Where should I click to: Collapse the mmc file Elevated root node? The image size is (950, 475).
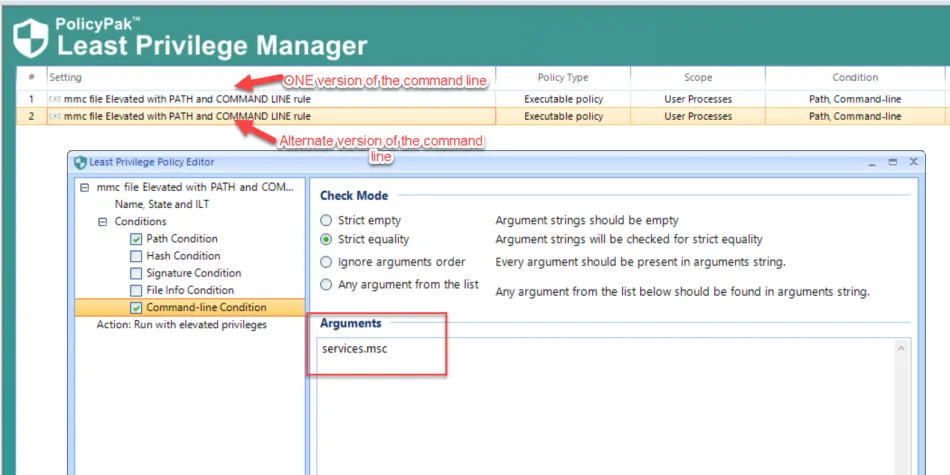tap(85, 187)
